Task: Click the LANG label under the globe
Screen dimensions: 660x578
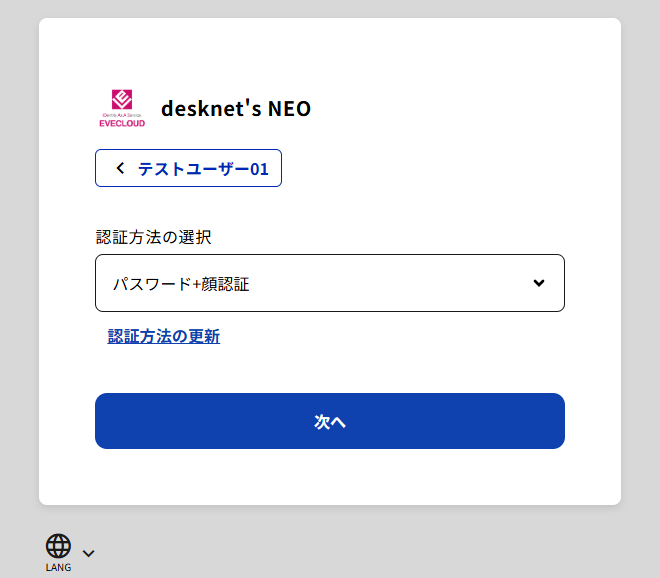Action: tap(59, 568)
